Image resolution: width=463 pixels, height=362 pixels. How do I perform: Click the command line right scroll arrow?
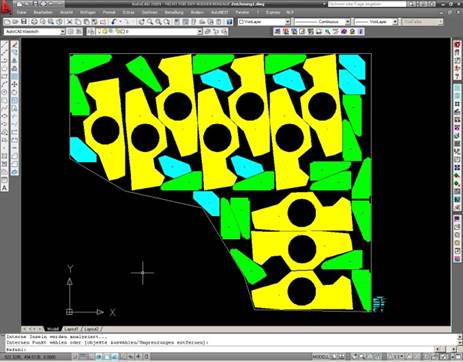(453, 349)
